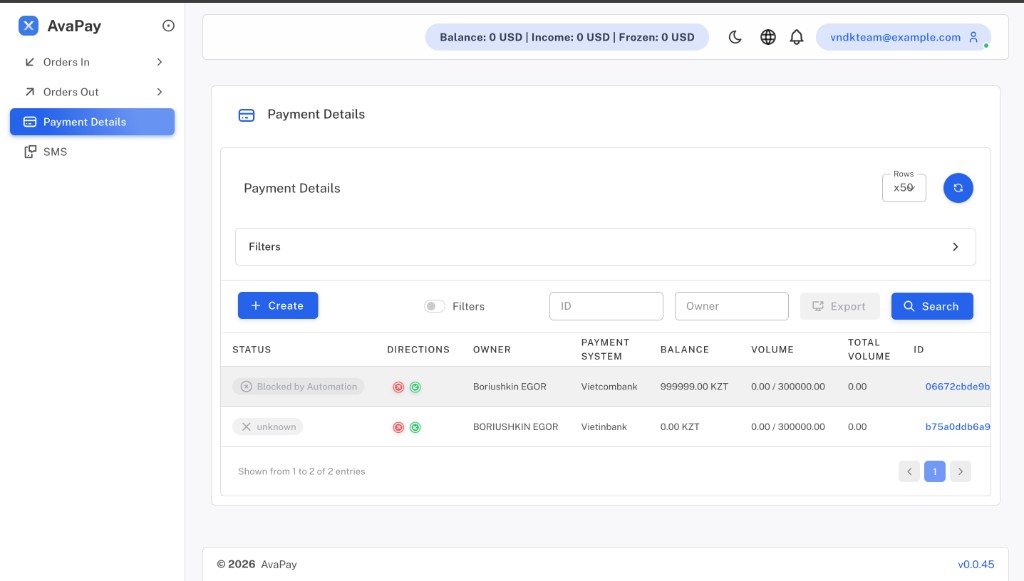Click the Owner search input field
Image resolution: width=1024 pixels, height=581 pixels.
click(x=731, y=306)
